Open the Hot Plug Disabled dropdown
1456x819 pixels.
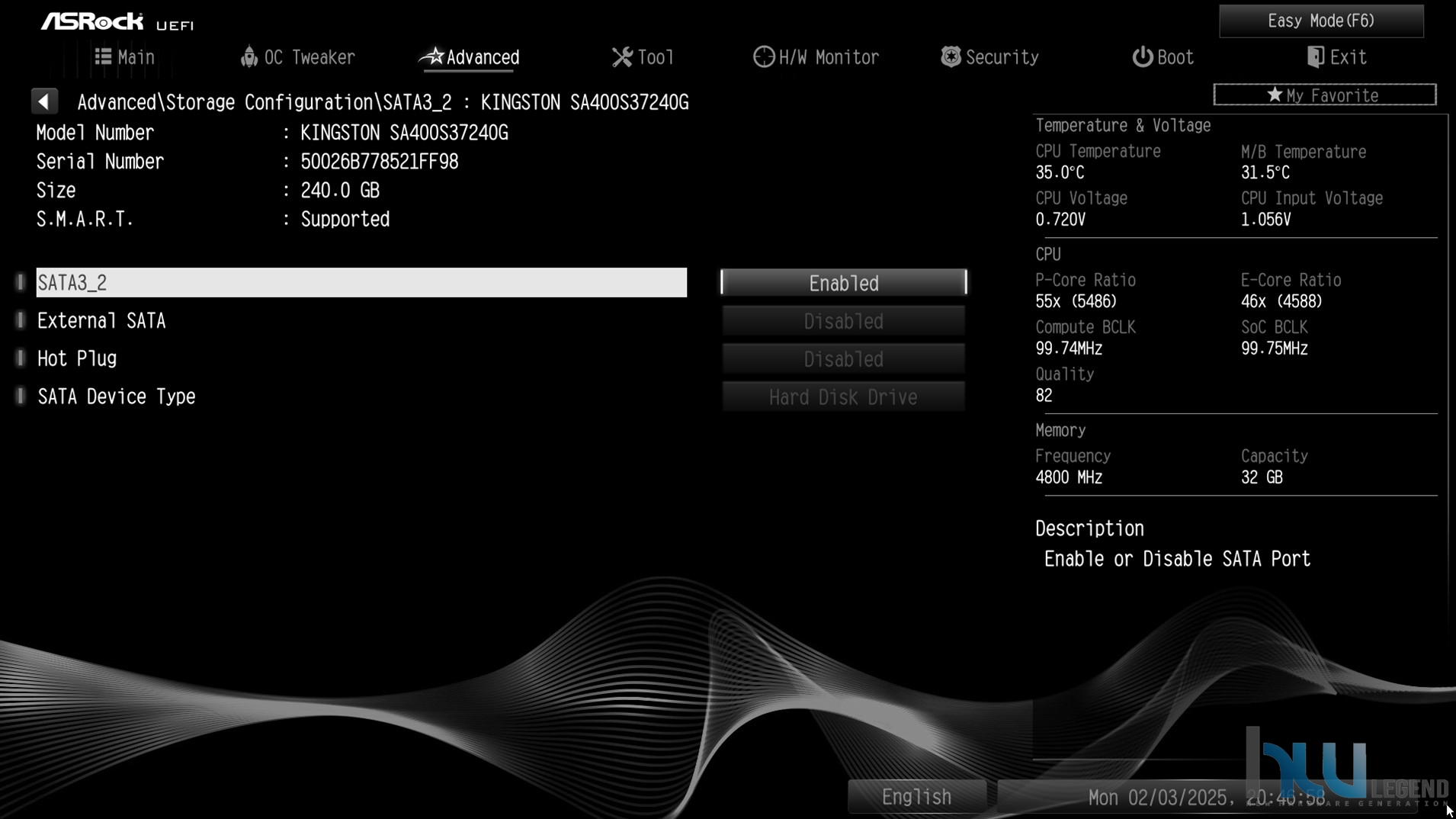point(844,359)
